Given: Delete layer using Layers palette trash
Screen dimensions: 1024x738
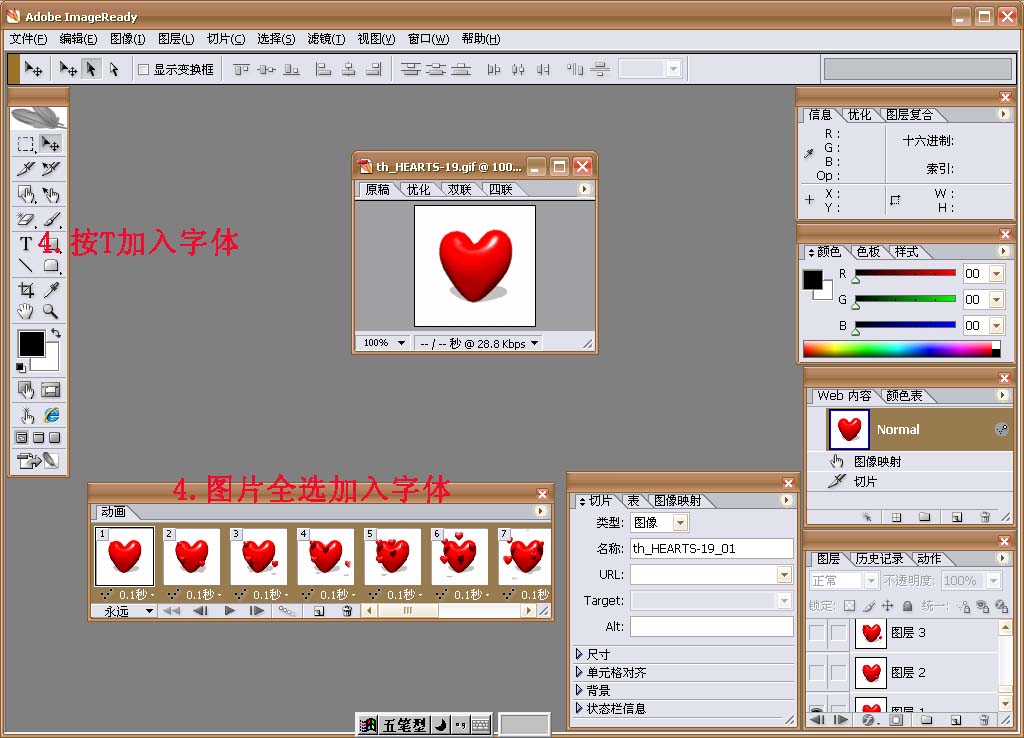Looking at the screenshot, I should 984,720.
